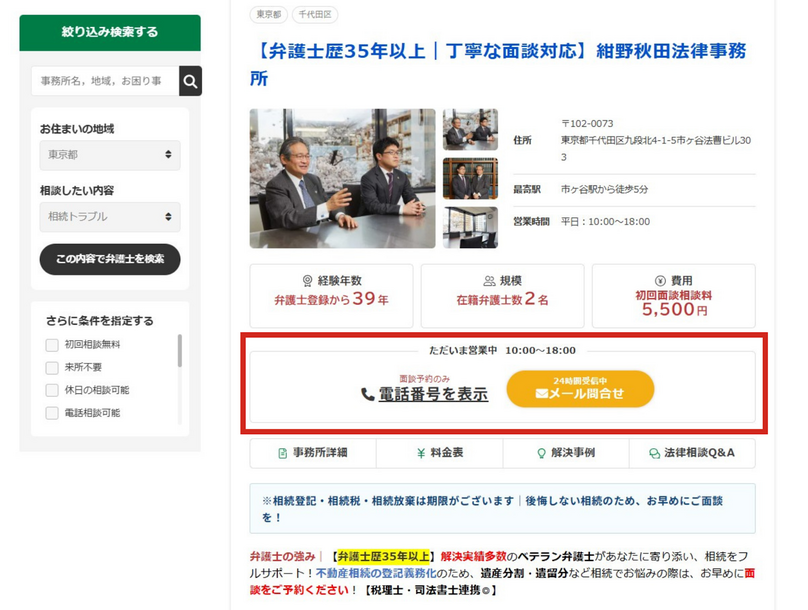The image size is (808, 610).
Task: Open the 相続トラブル consultation topic dropdown
Action: coord(109,217)
